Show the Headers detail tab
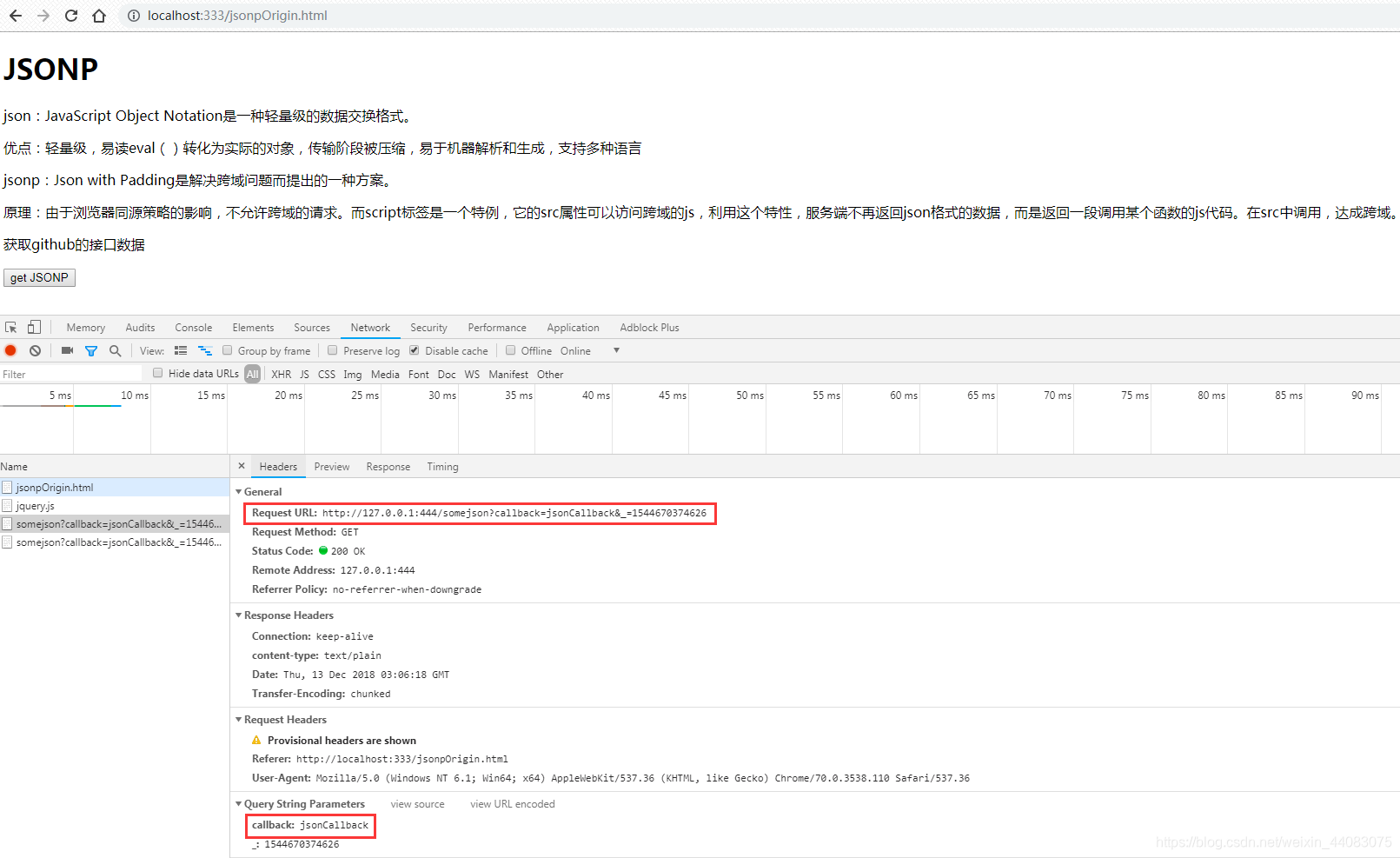Image resolution: width=1400 pixels, height=858 pixels. click(278, 467)
